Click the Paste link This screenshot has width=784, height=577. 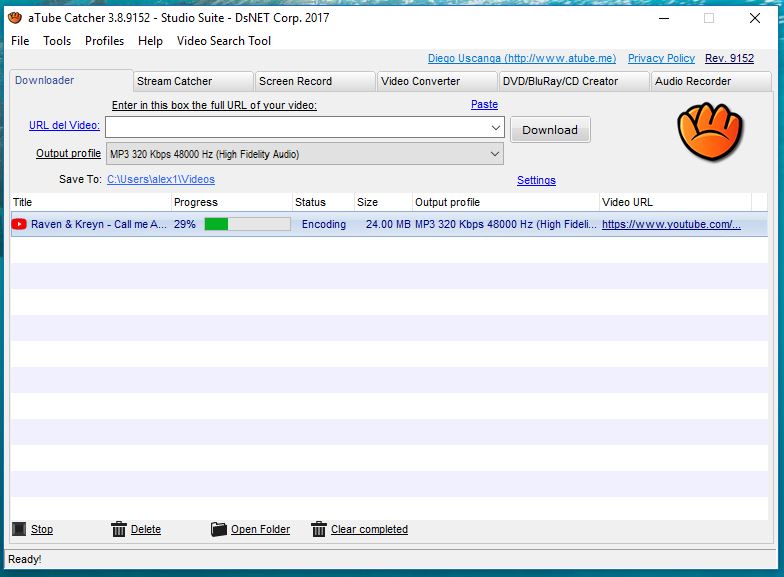(484, 104)
